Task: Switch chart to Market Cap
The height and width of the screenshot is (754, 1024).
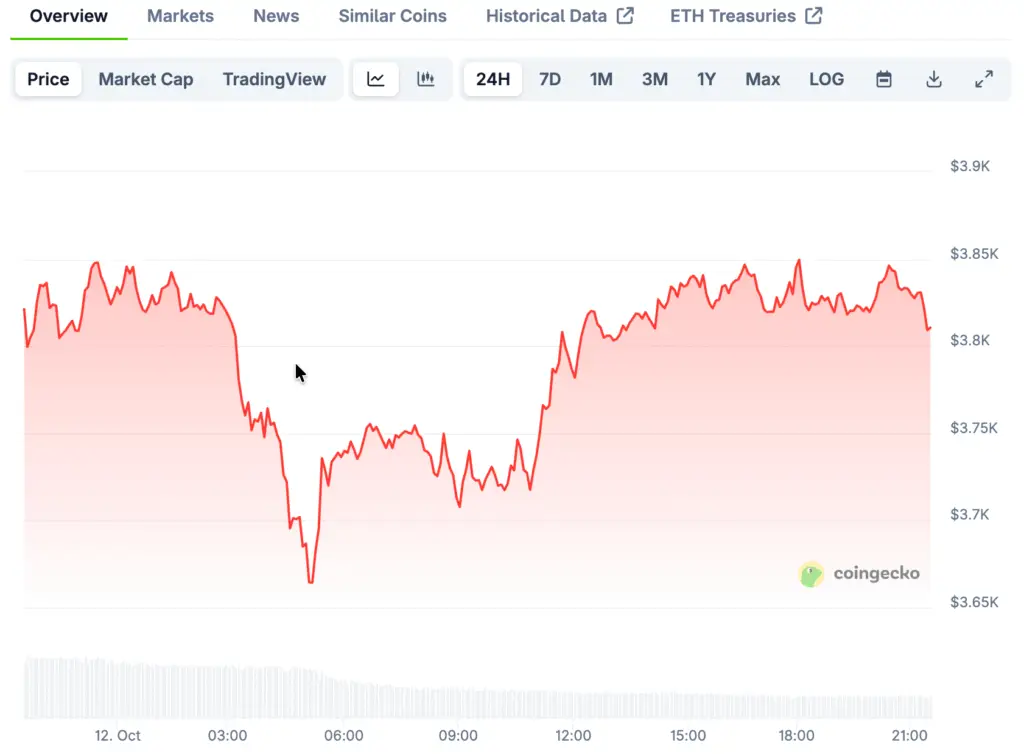Action: [x=146, y=80]
